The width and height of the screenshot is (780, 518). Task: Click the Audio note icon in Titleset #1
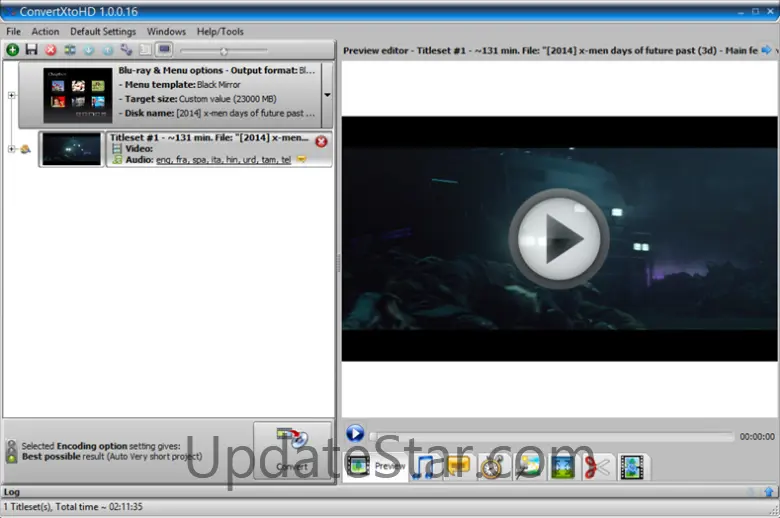pyautogui.click(x=117, y=160)
